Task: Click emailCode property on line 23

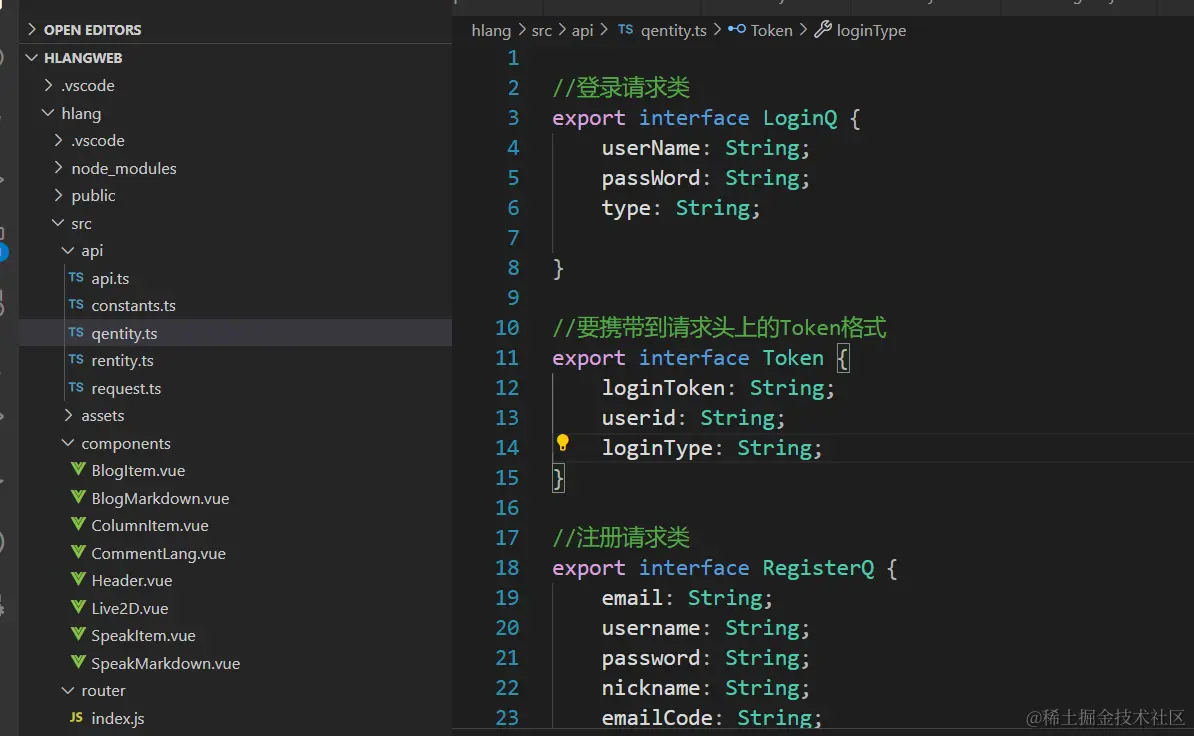Action: [656, 718]
